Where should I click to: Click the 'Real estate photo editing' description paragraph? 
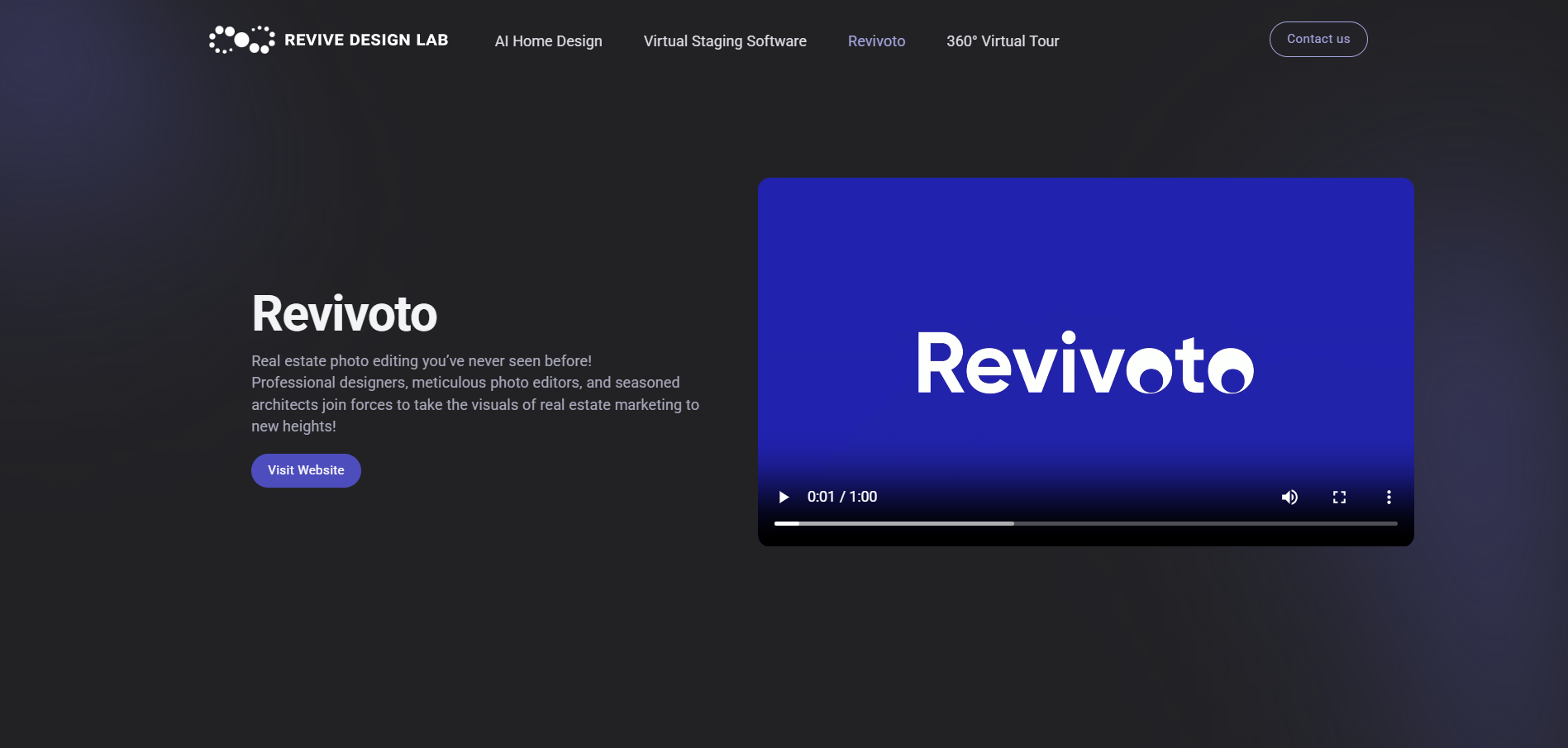(475, 393)
